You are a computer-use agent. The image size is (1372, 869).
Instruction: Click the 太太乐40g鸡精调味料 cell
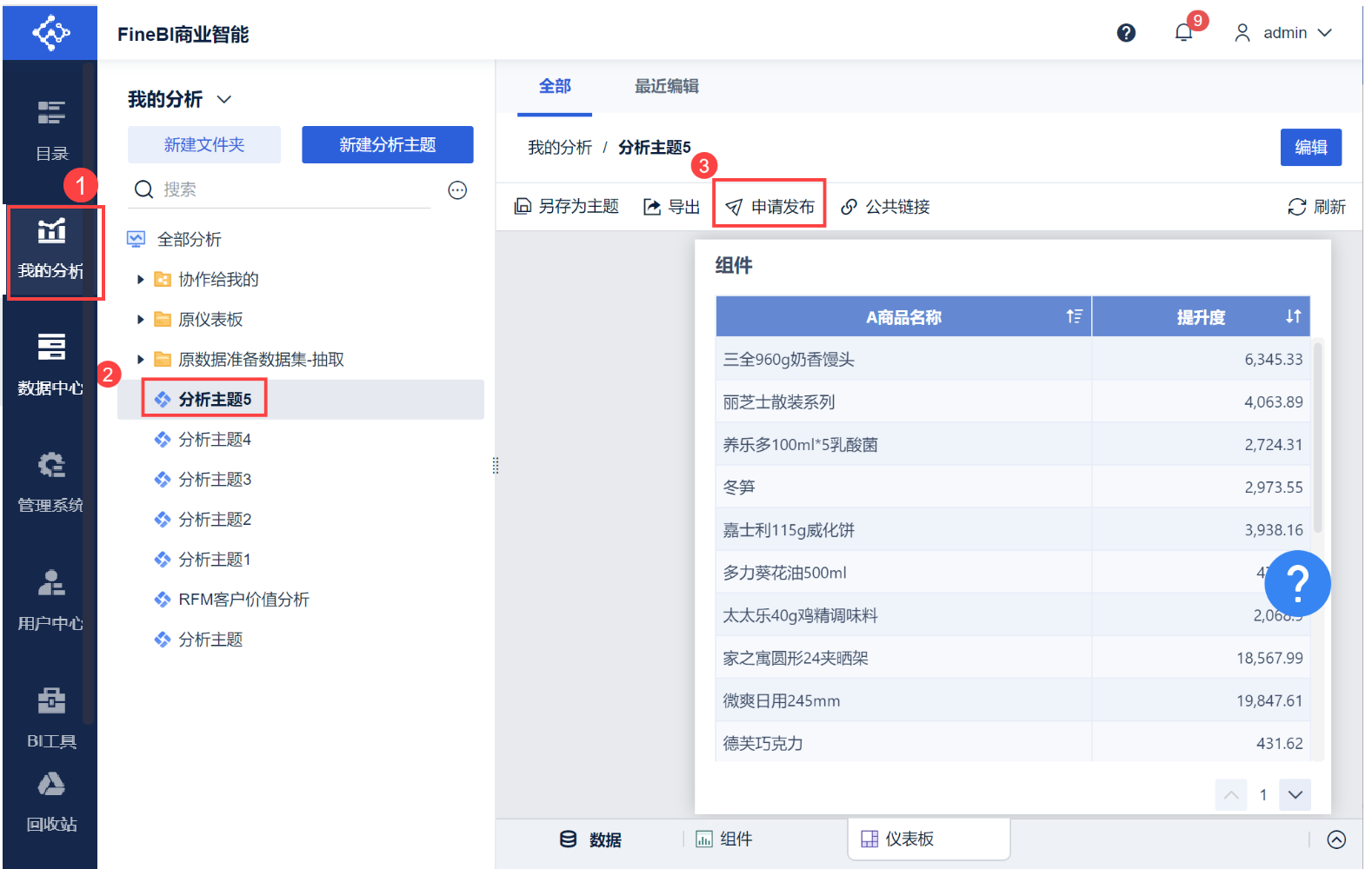(903, 614)
